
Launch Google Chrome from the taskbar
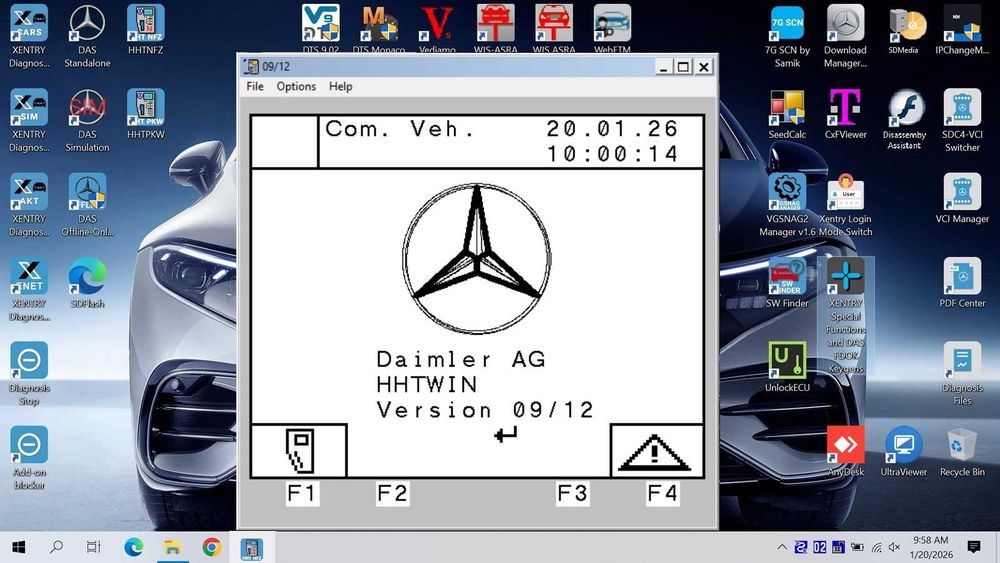(x=212, y=547)
